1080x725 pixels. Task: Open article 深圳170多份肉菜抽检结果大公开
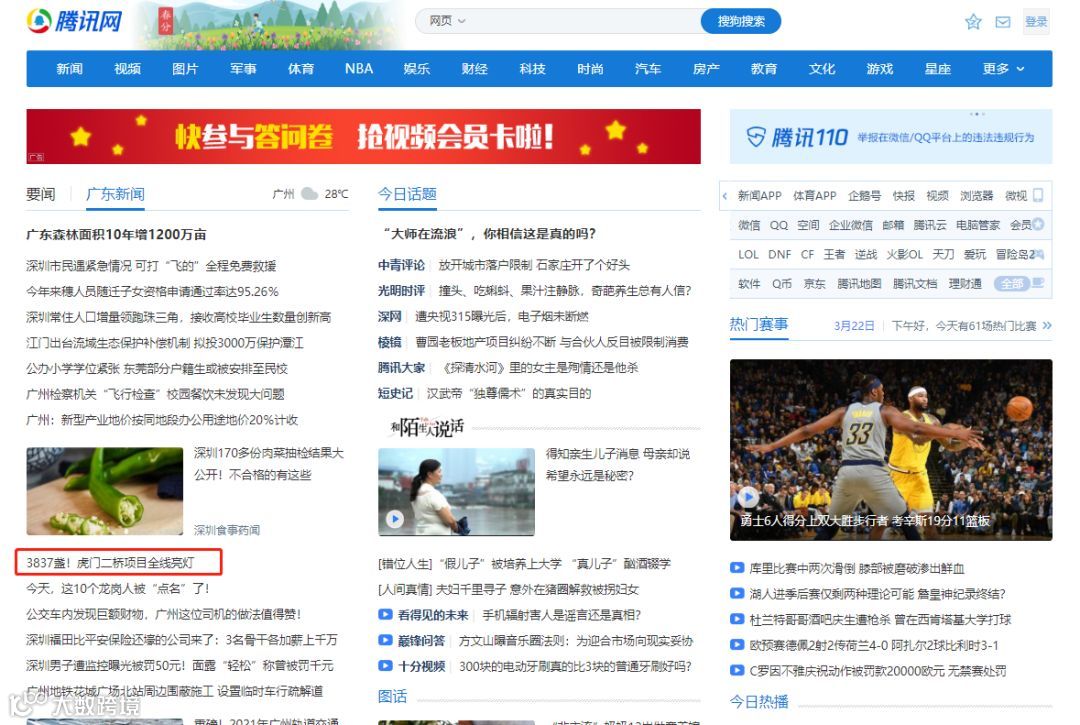click(269, 463)
